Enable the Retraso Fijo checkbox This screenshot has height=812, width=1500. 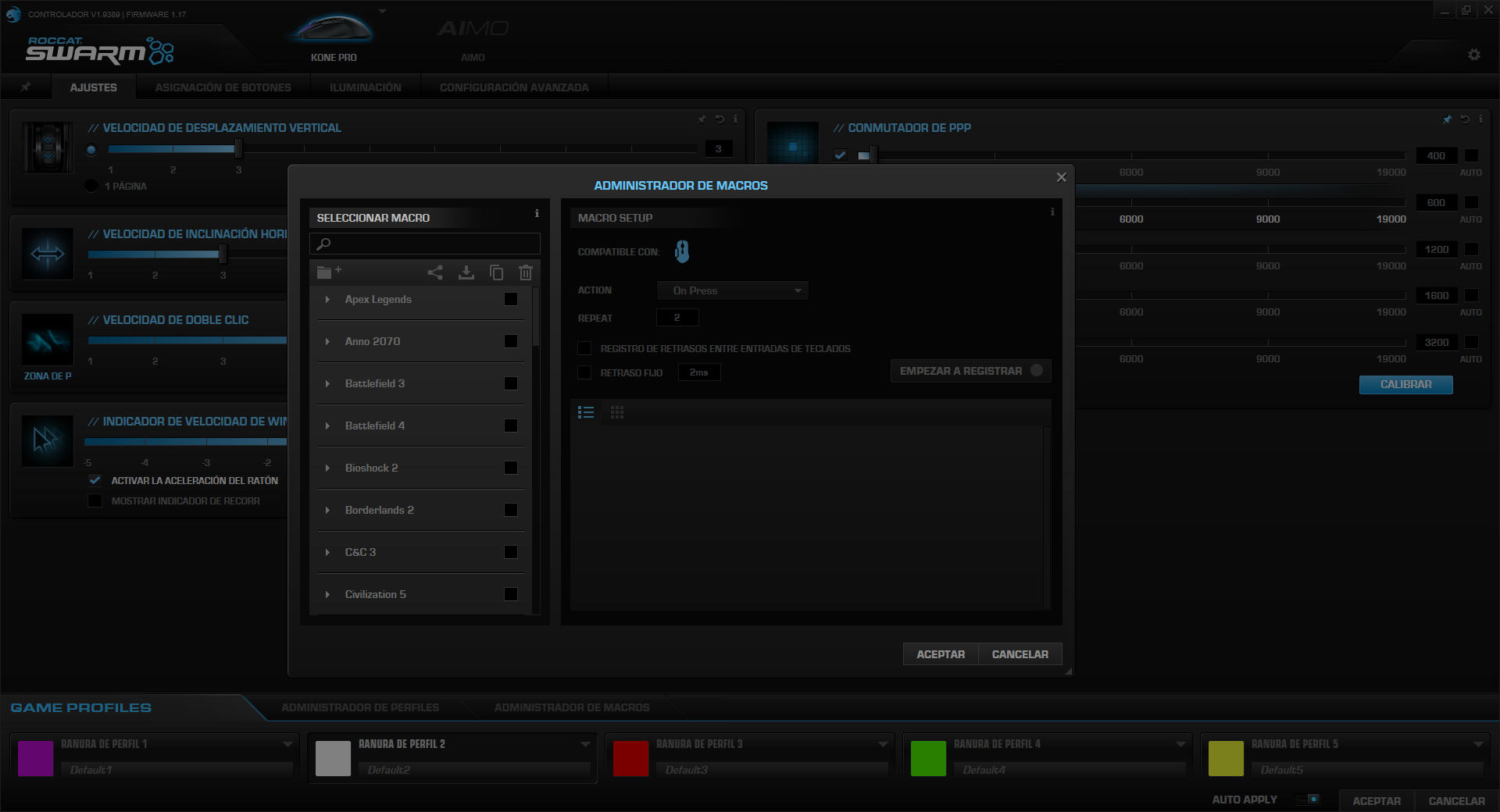584,372
